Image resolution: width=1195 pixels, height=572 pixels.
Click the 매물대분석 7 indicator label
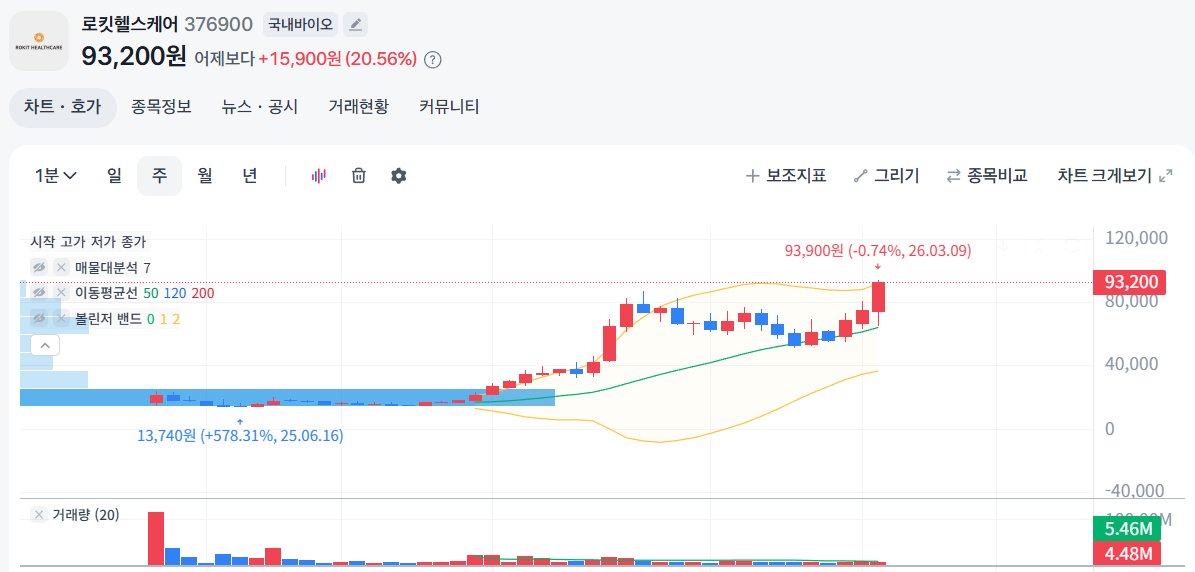113,267
